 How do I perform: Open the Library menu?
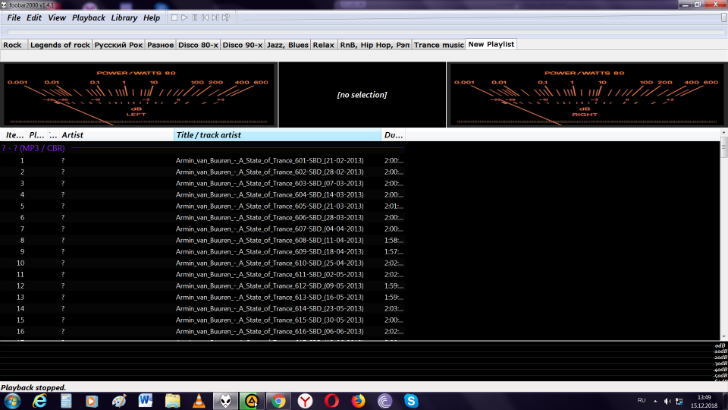(x=124, y=18)
